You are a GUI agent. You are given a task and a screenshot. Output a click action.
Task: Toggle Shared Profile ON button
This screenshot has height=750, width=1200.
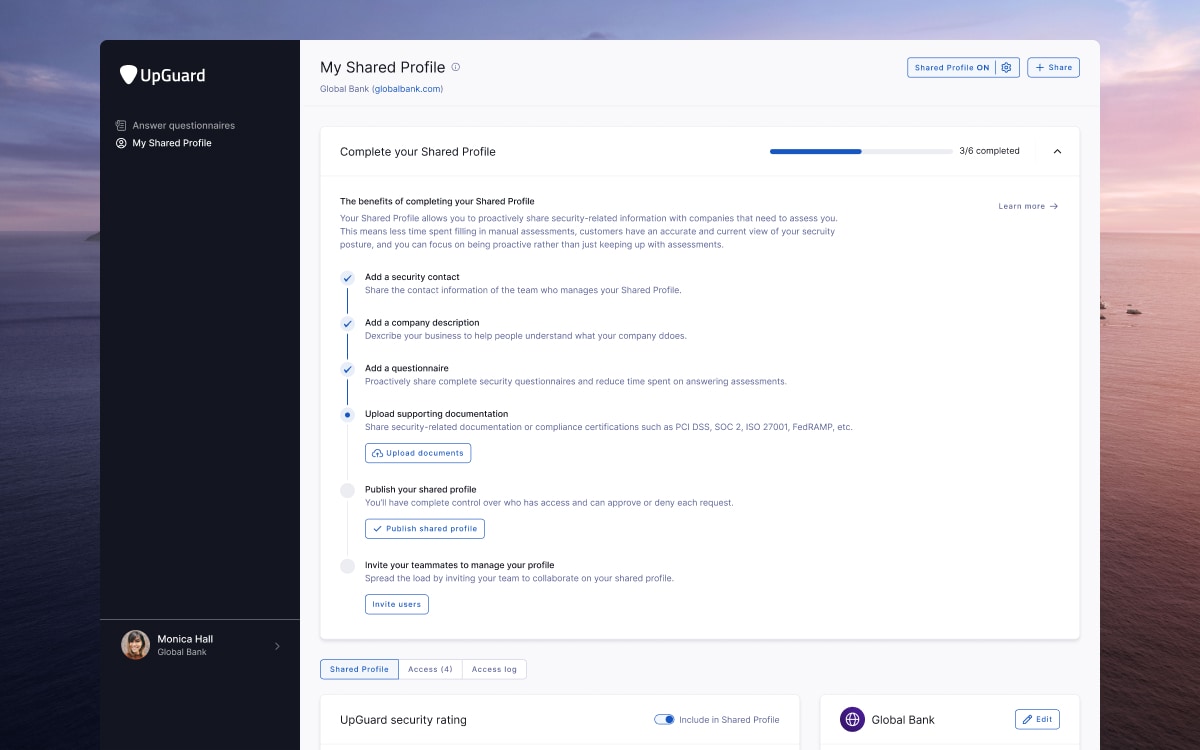click(951, 68)
